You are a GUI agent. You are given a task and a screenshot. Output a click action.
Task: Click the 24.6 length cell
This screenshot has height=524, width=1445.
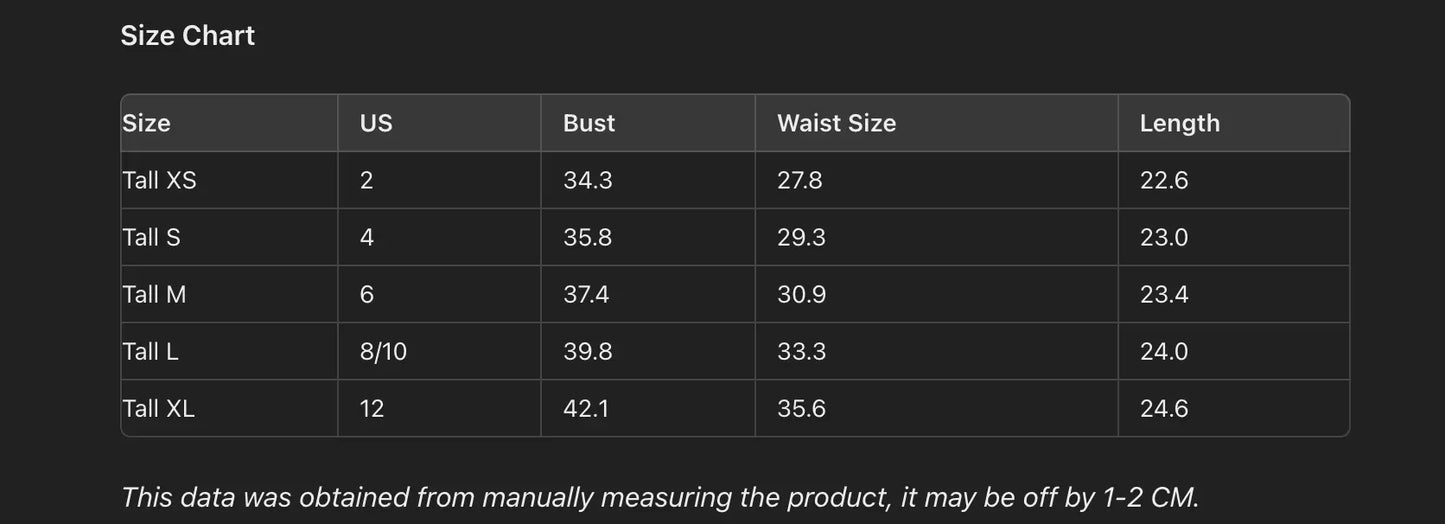click(1164, 408)
